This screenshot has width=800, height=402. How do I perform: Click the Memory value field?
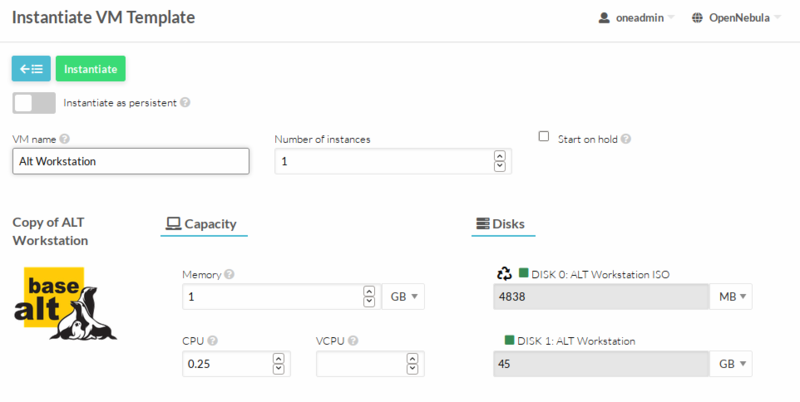[281, 296]
